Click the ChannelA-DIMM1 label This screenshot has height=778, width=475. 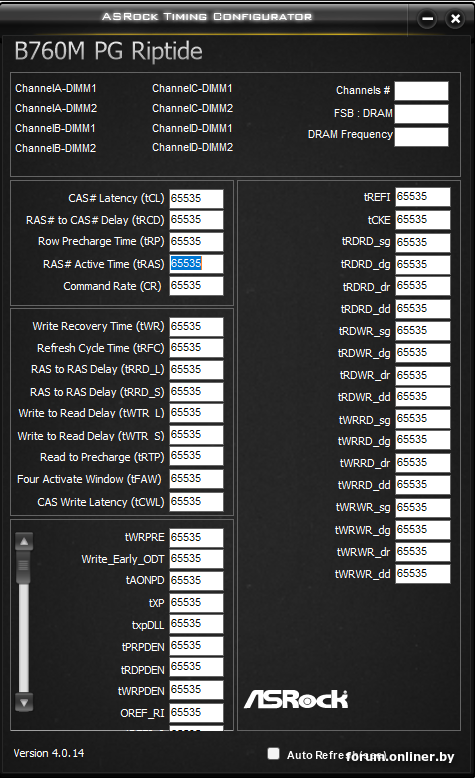click(x=56, y=88)
